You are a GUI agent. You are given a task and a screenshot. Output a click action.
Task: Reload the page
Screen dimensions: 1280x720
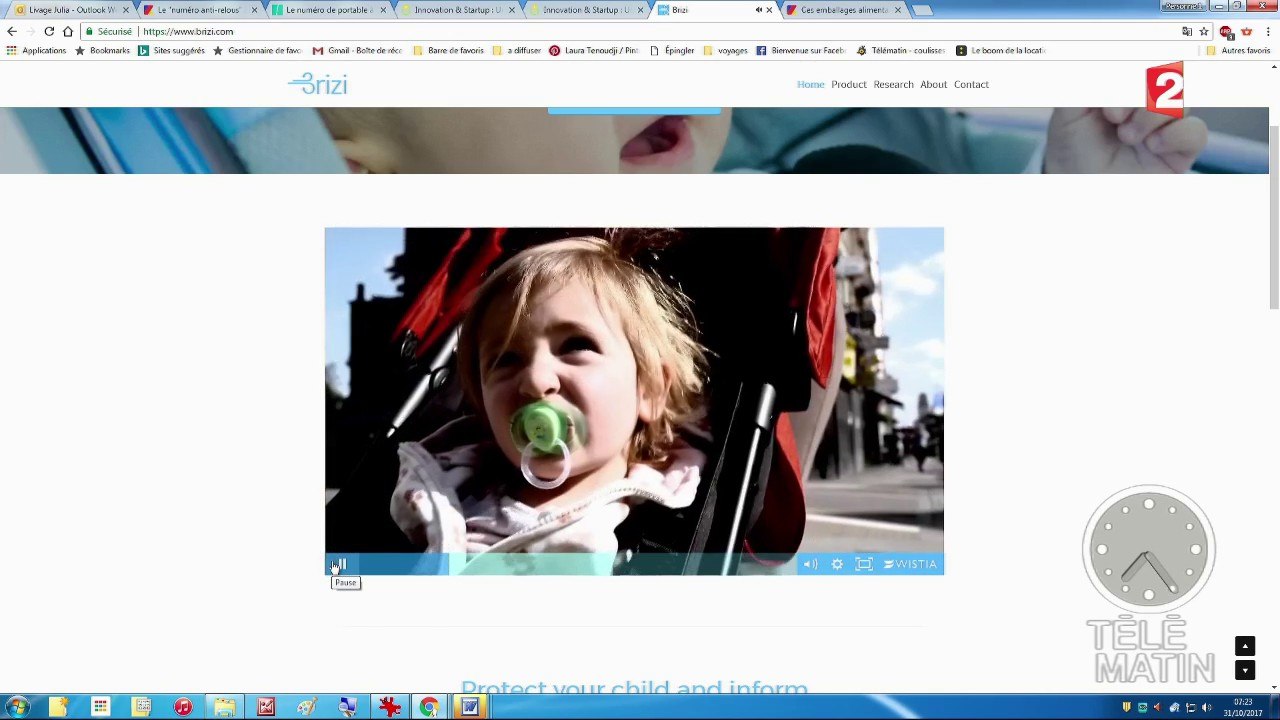(49, 31)
